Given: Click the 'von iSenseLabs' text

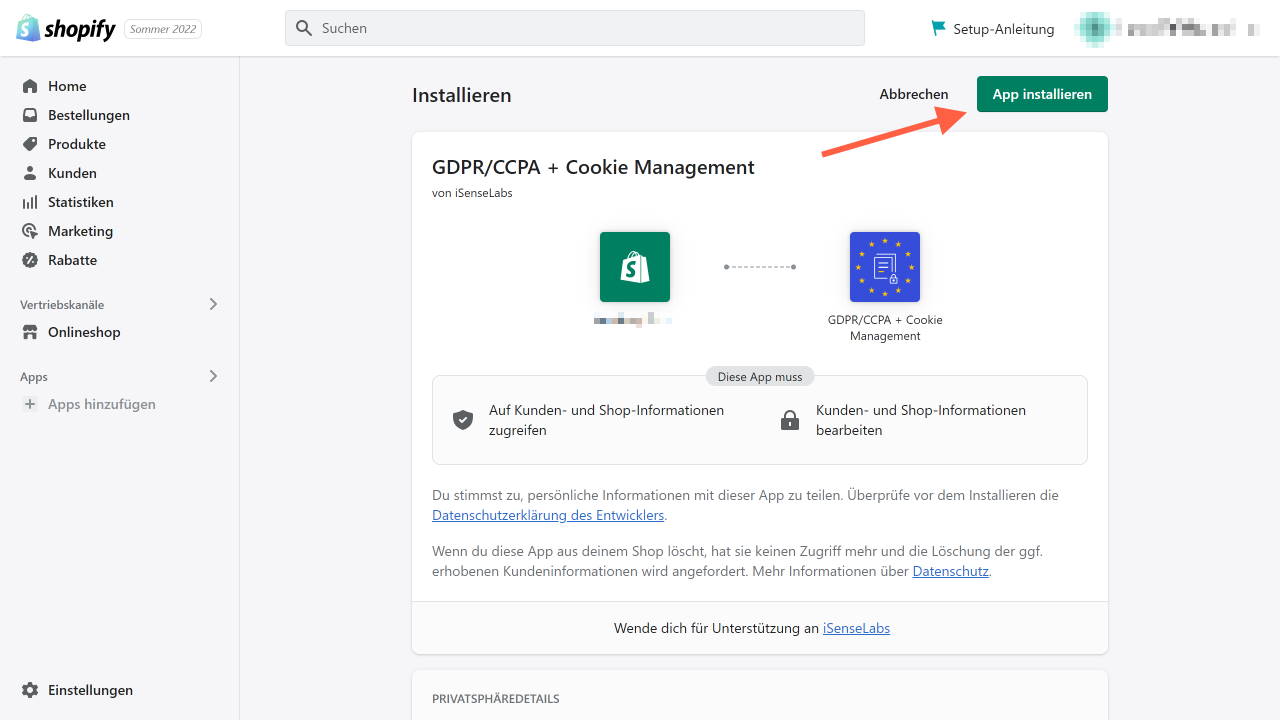Looking at the screenshot, I should point(472,193).
